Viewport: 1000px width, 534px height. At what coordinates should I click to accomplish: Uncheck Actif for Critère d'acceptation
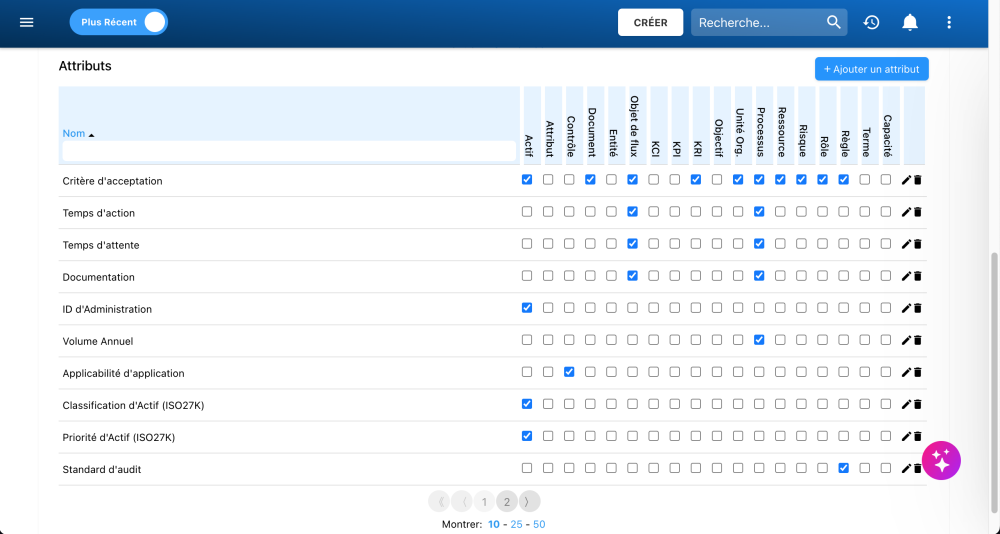click(527, 180)
